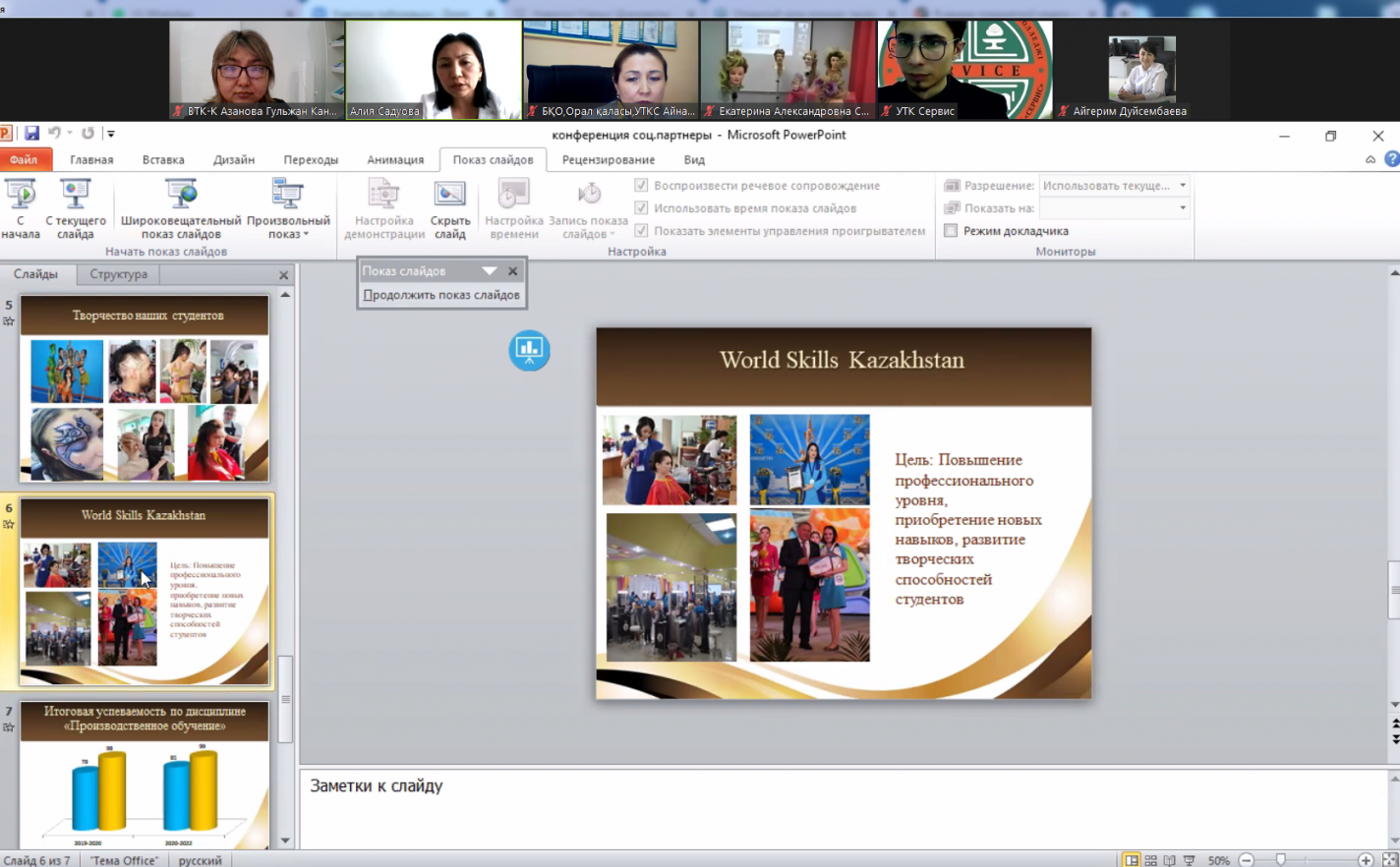Image resolution: width=1400 pixels, height=867 pixels.
Task: Toggle Использовать время показа слайдов checkbox
Action: (x=641, y=207)
